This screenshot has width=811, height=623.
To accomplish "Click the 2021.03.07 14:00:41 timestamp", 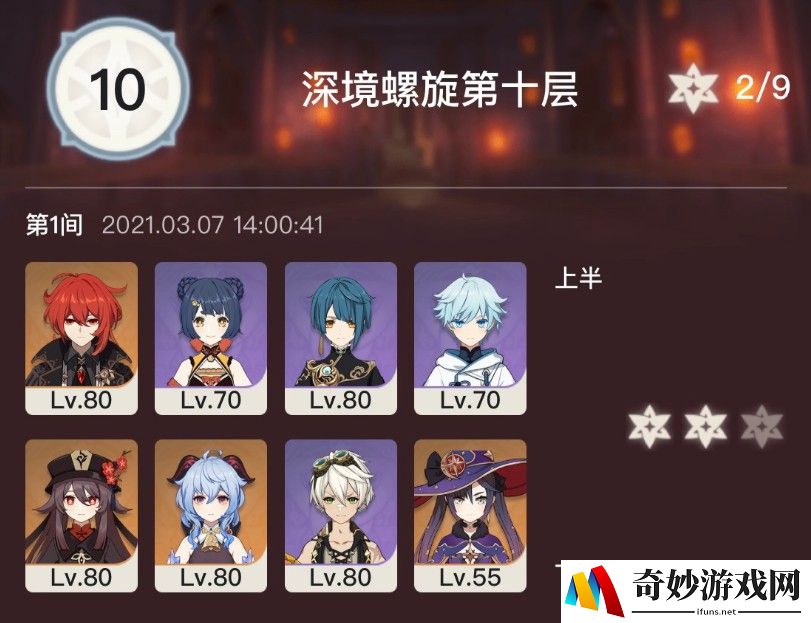I will click(213, 225).
